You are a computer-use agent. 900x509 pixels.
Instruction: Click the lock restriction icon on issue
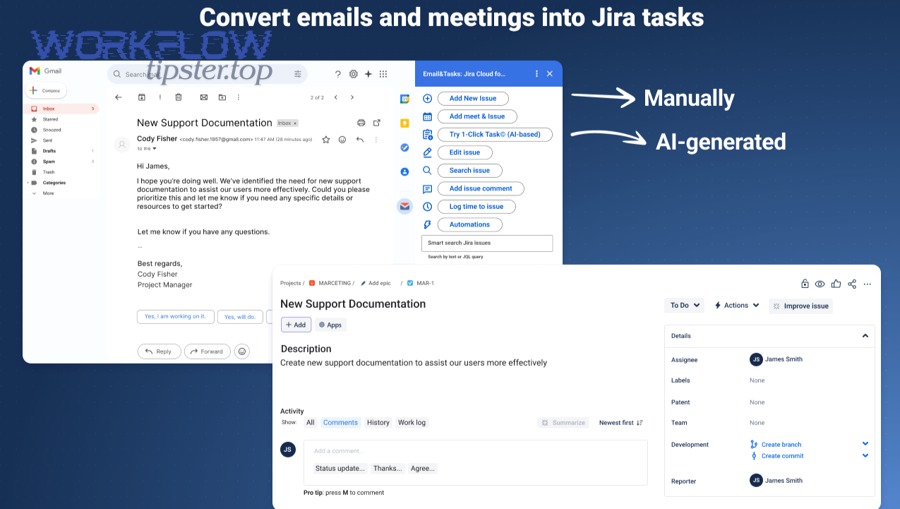(804, 284)
